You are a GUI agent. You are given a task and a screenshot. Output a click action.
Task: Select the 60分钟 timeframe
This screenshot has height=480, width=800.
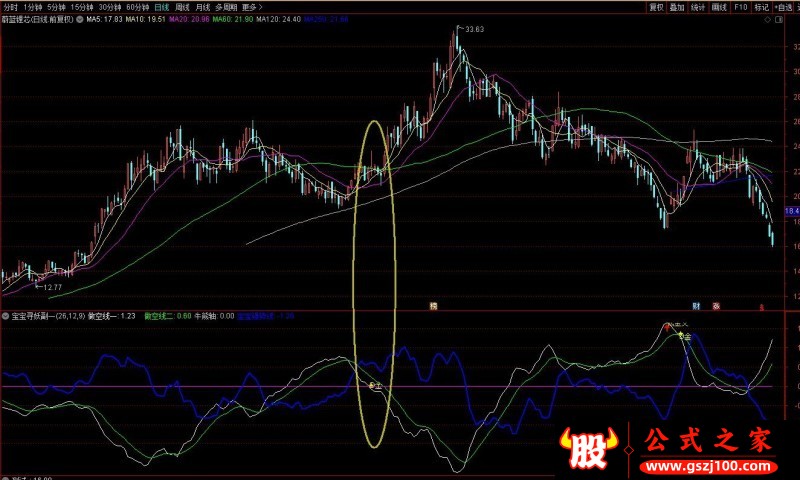coord(137,6)
